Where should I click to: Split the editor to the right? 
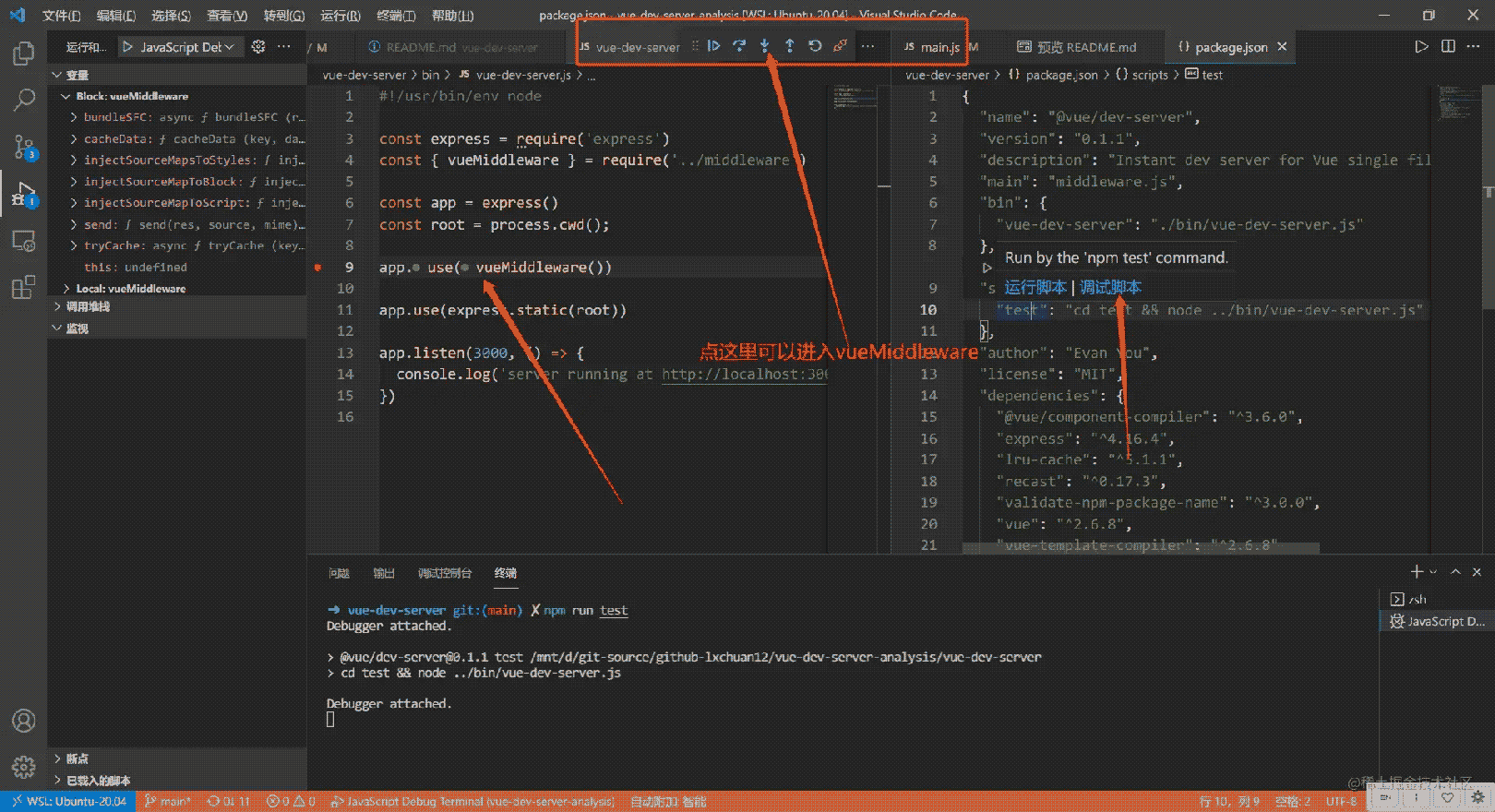pos(1448,47)
